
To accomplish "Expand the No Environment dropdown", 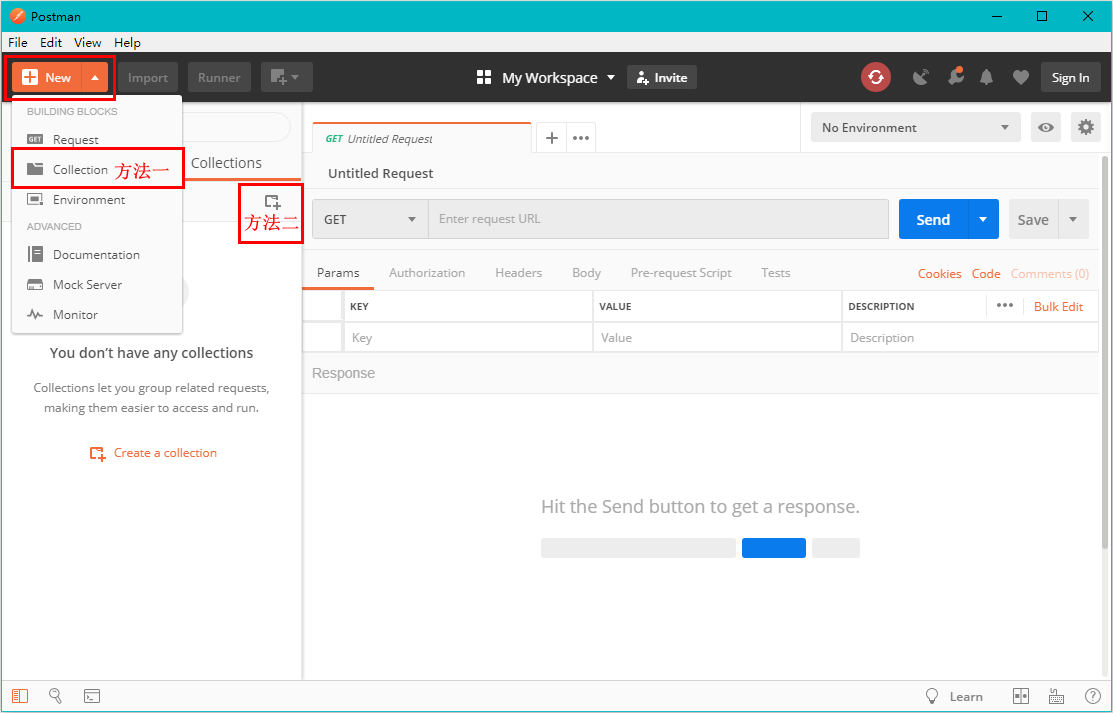I will click(916, 128).
